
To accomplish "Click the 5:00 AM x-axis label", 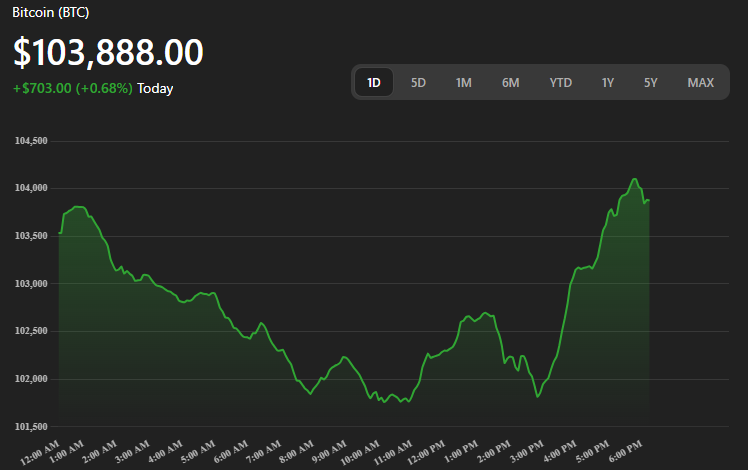I will click(x=198, y=451).
